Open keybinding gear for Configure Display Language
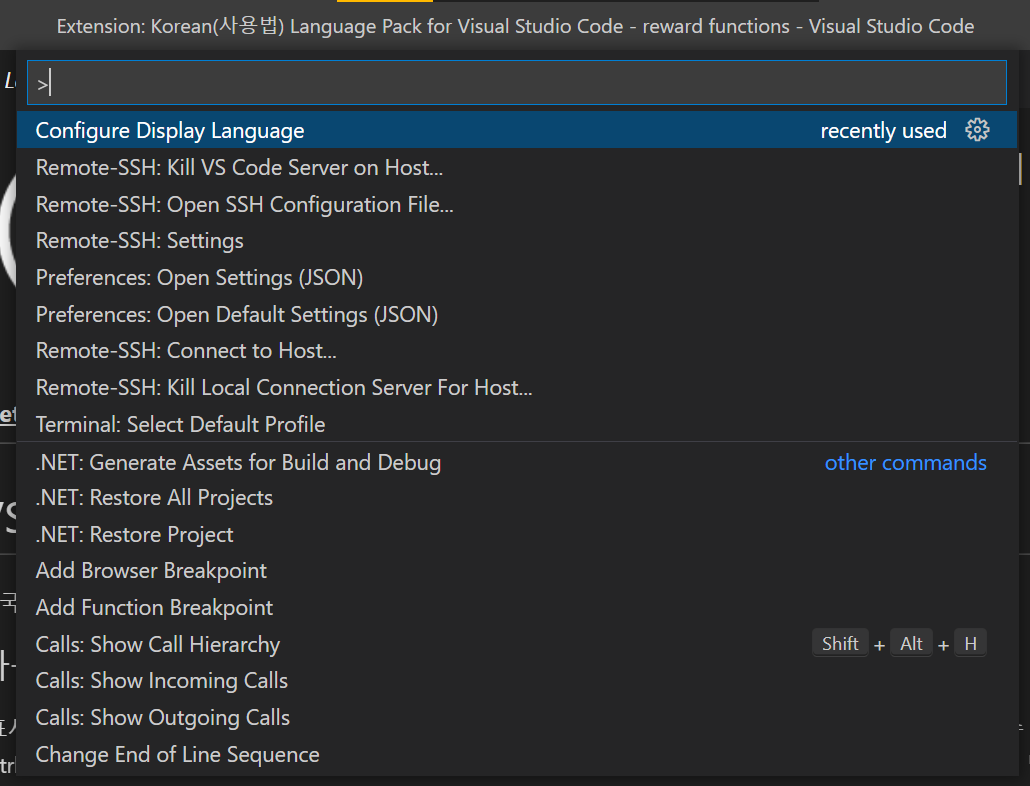 977,130
